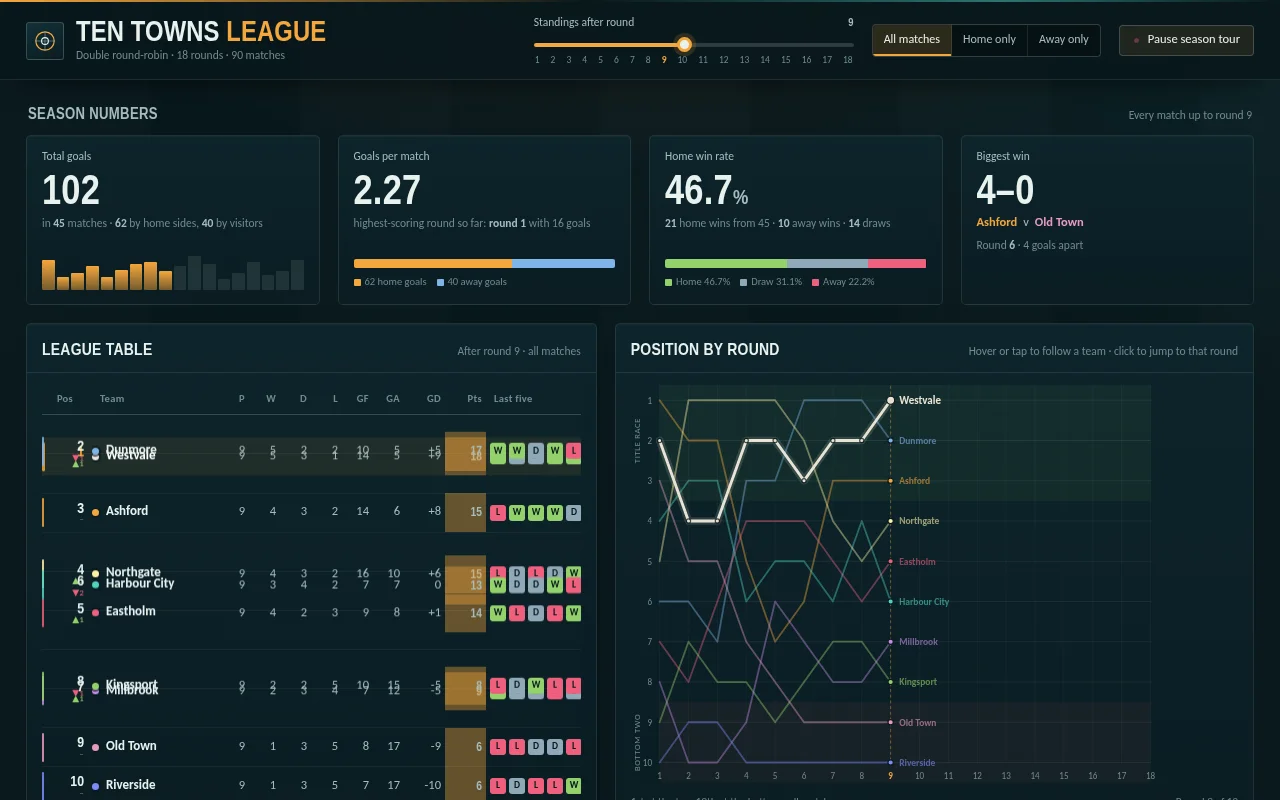Click the Away 22.2% legend entry
Screen dimensions: 1280x800
click(843, 282)
